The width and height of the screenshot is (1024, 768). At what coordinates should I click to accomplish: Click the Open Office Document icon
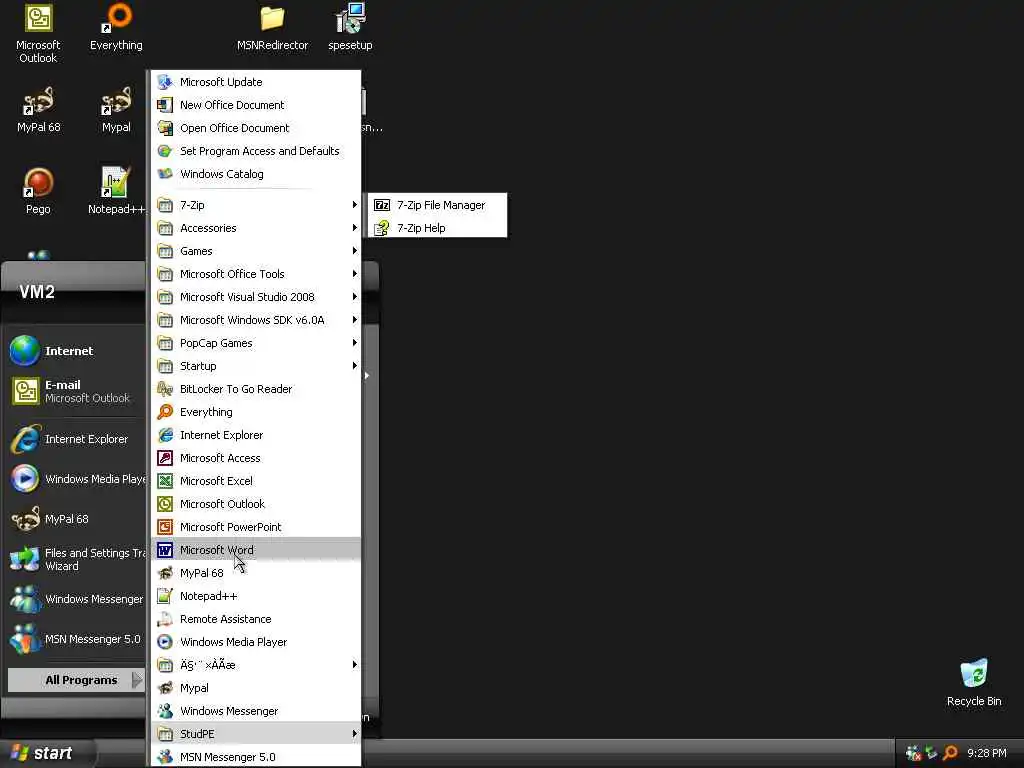165,128
